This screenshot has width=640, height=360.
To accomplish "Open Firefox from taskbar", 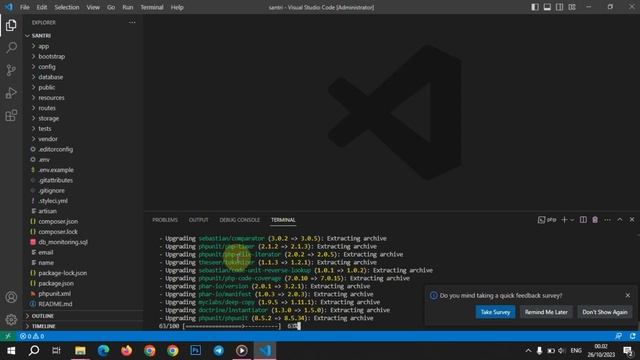I will coord(126,351).
